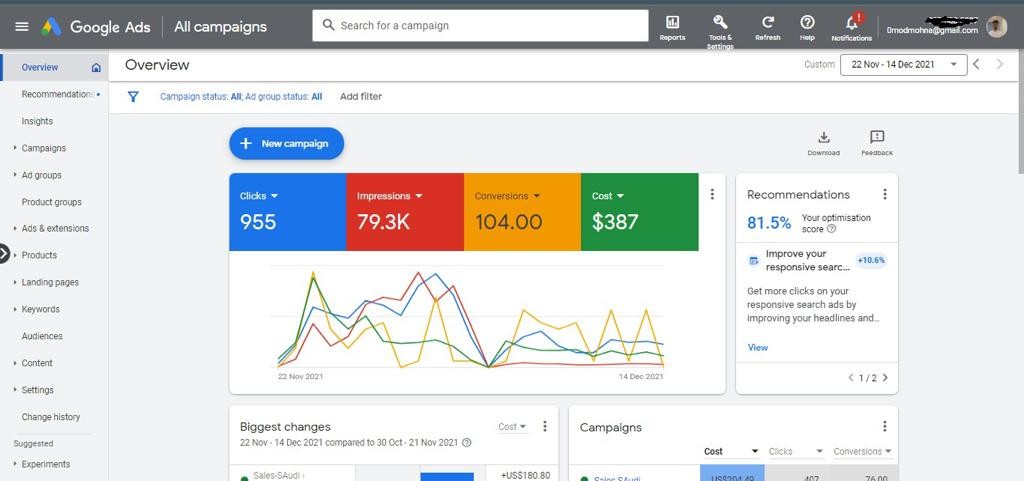Viewport: 1024px width, 481px height.
Task: Click the Google Ads logo
Action: pos(95,27)
